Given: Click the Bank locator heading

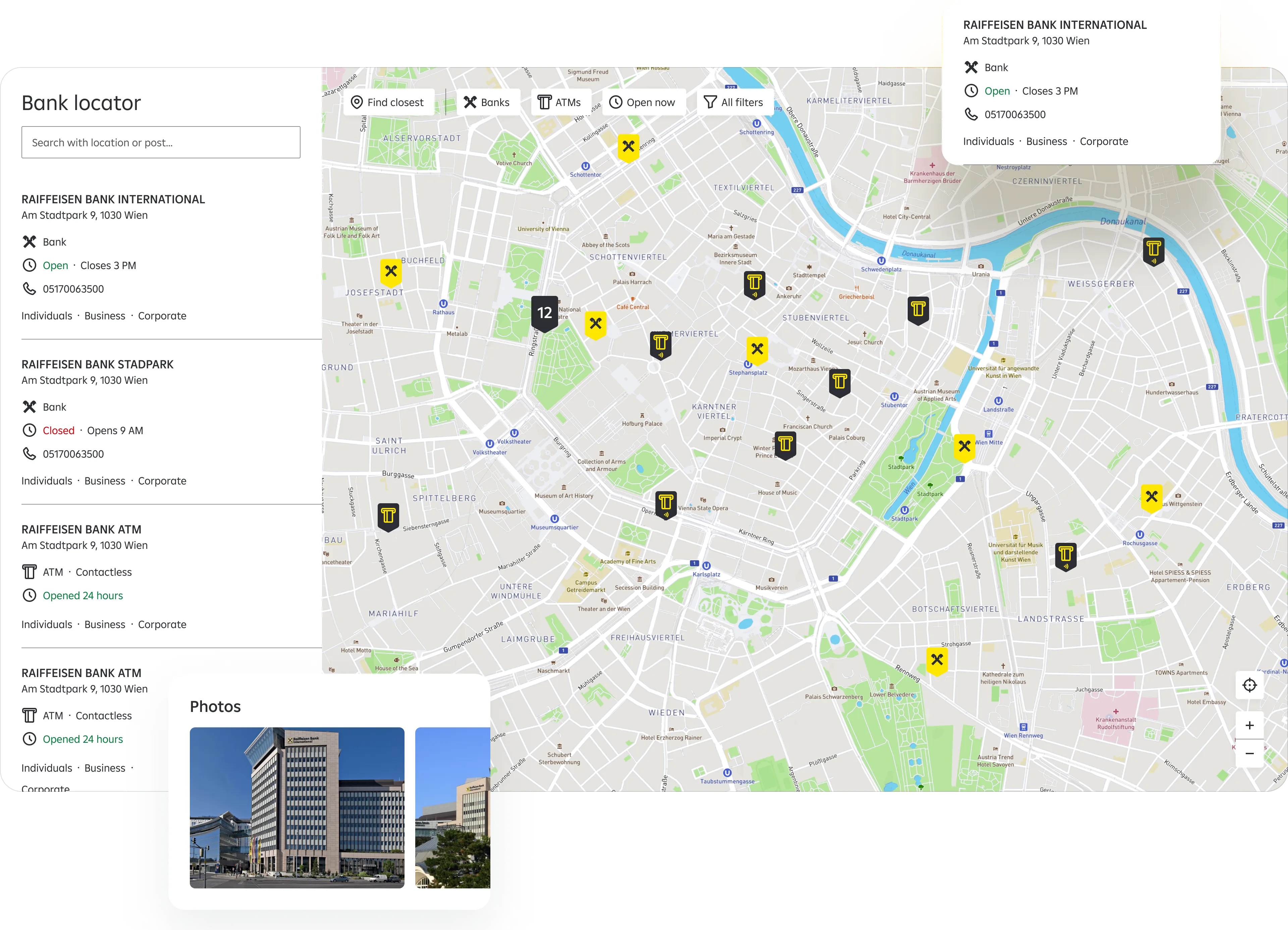Looking at the screenshot, I should (x=81, y=103).
